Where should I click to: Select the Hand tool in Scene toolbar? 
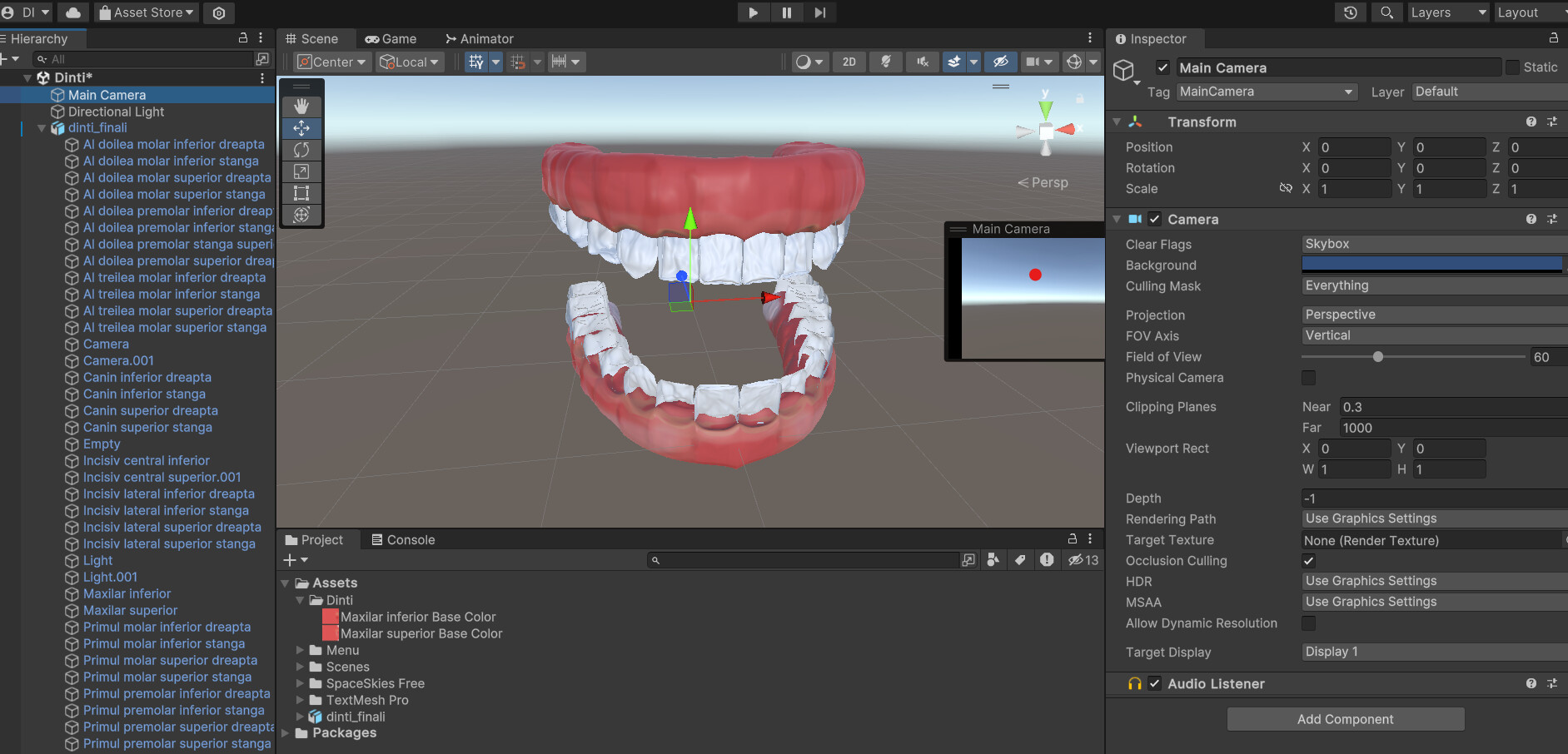[301, 106]
